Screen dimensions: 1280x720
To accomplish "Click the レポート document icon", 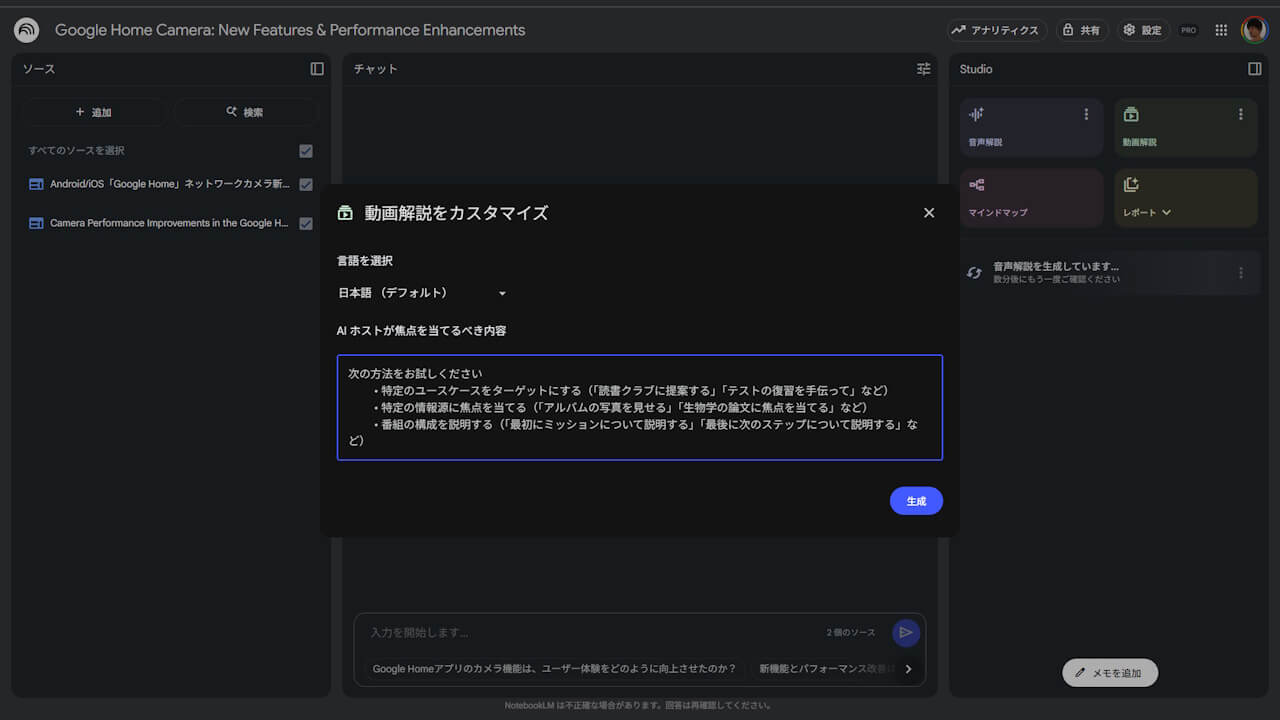I will point(1131,185).
